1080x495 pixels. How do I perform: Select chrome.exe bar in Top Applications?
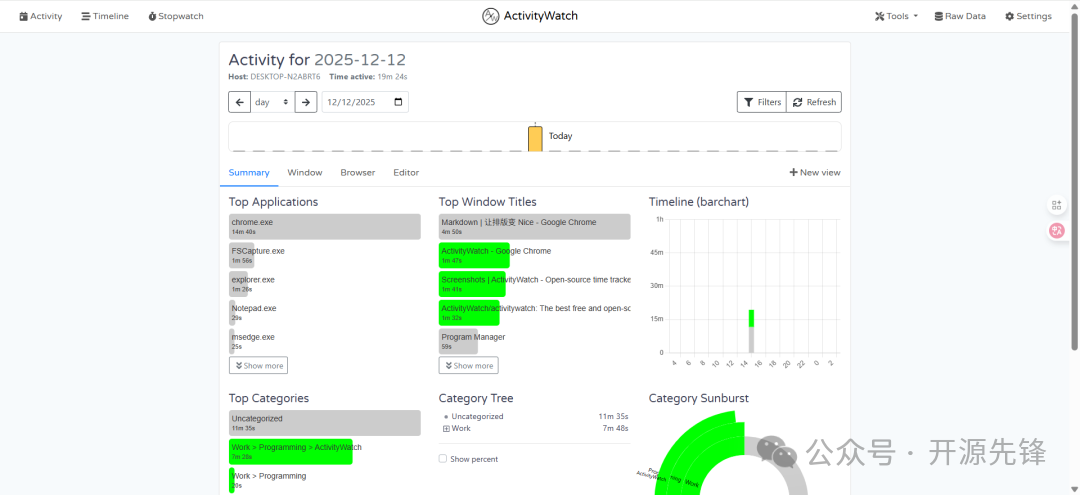coord(324,227)
